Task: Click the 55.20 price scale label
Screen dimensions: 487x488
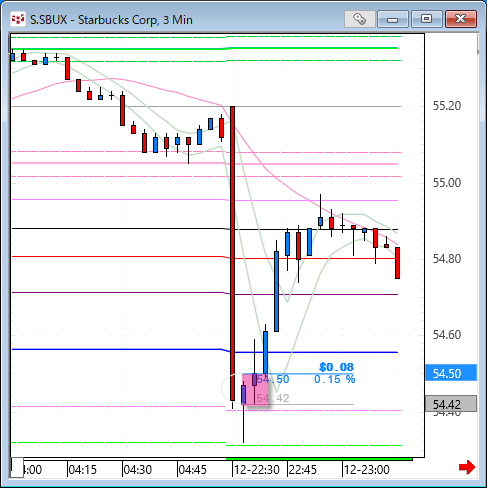Action: 447,106
